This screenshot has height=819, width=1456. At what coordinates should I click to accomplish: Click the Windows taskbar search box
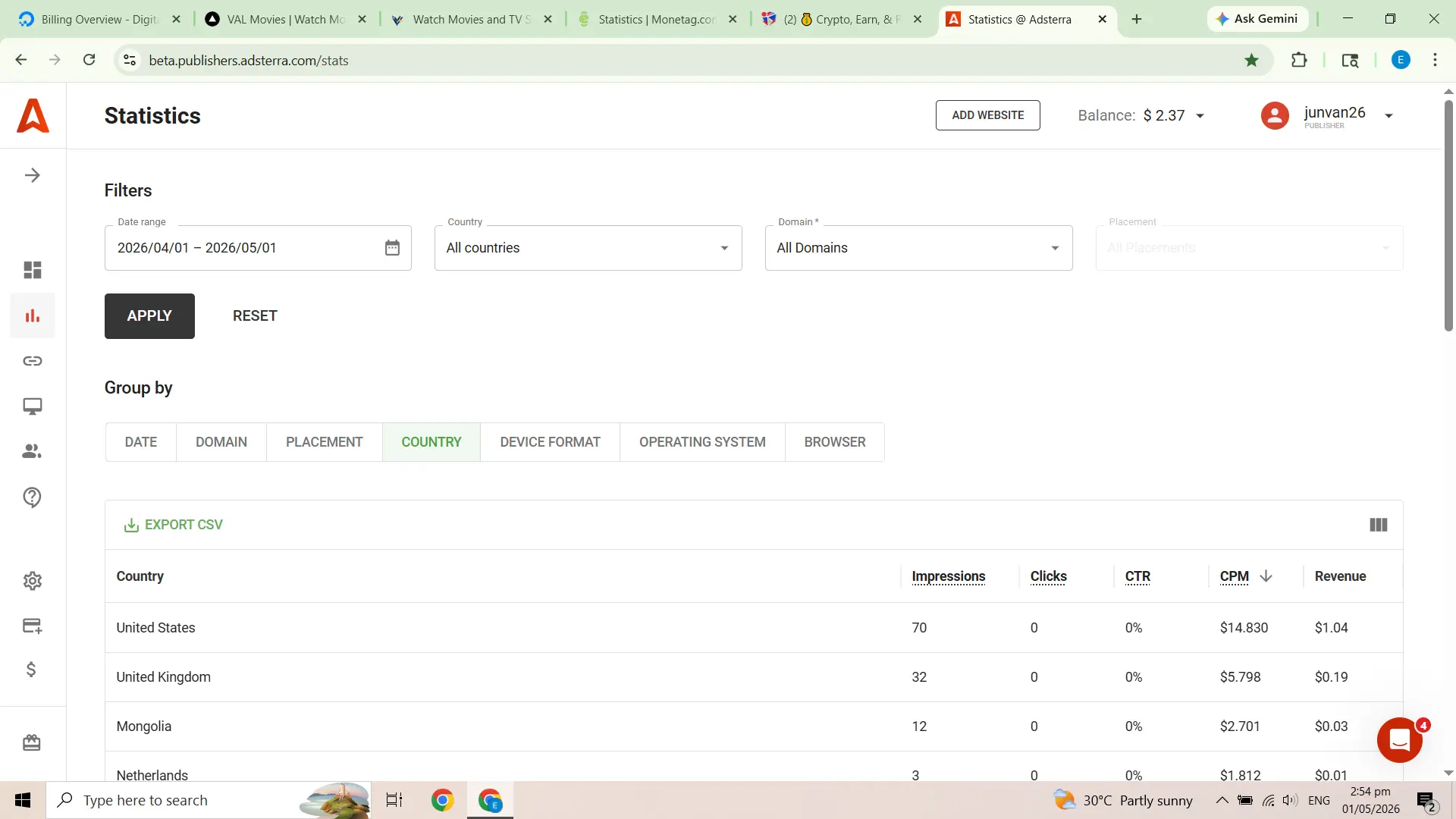pos(209,800)
